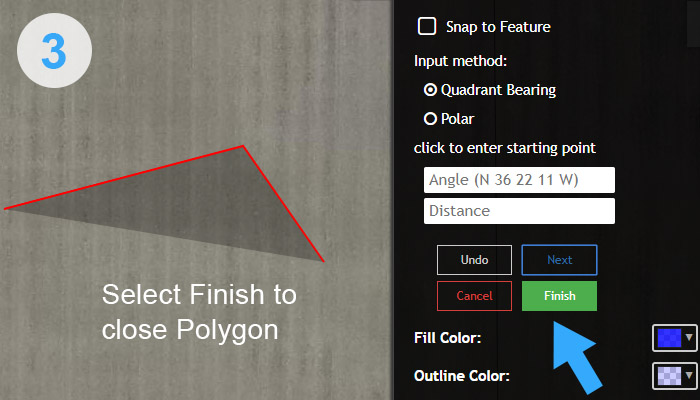The height and width of the screenshot is (400, 700).
Task: Click the checkered Outline Color swatch
Action: click(670, 376)
